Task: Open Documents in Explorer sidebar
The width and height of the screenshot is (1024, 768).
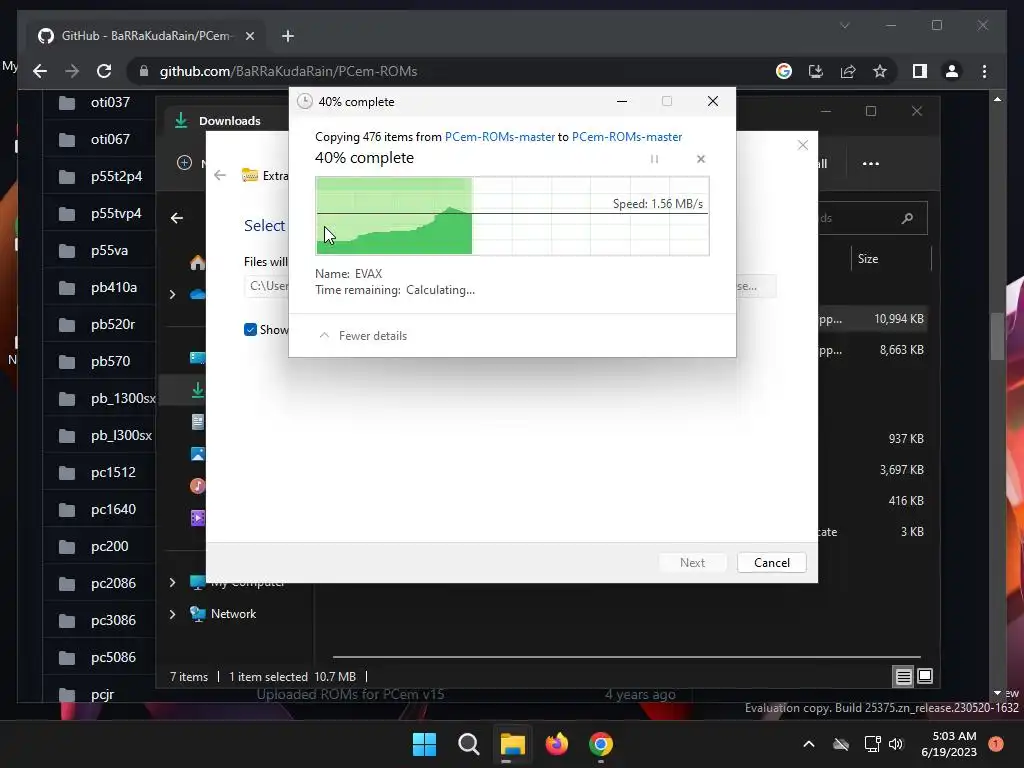Action: pos(197,422)
